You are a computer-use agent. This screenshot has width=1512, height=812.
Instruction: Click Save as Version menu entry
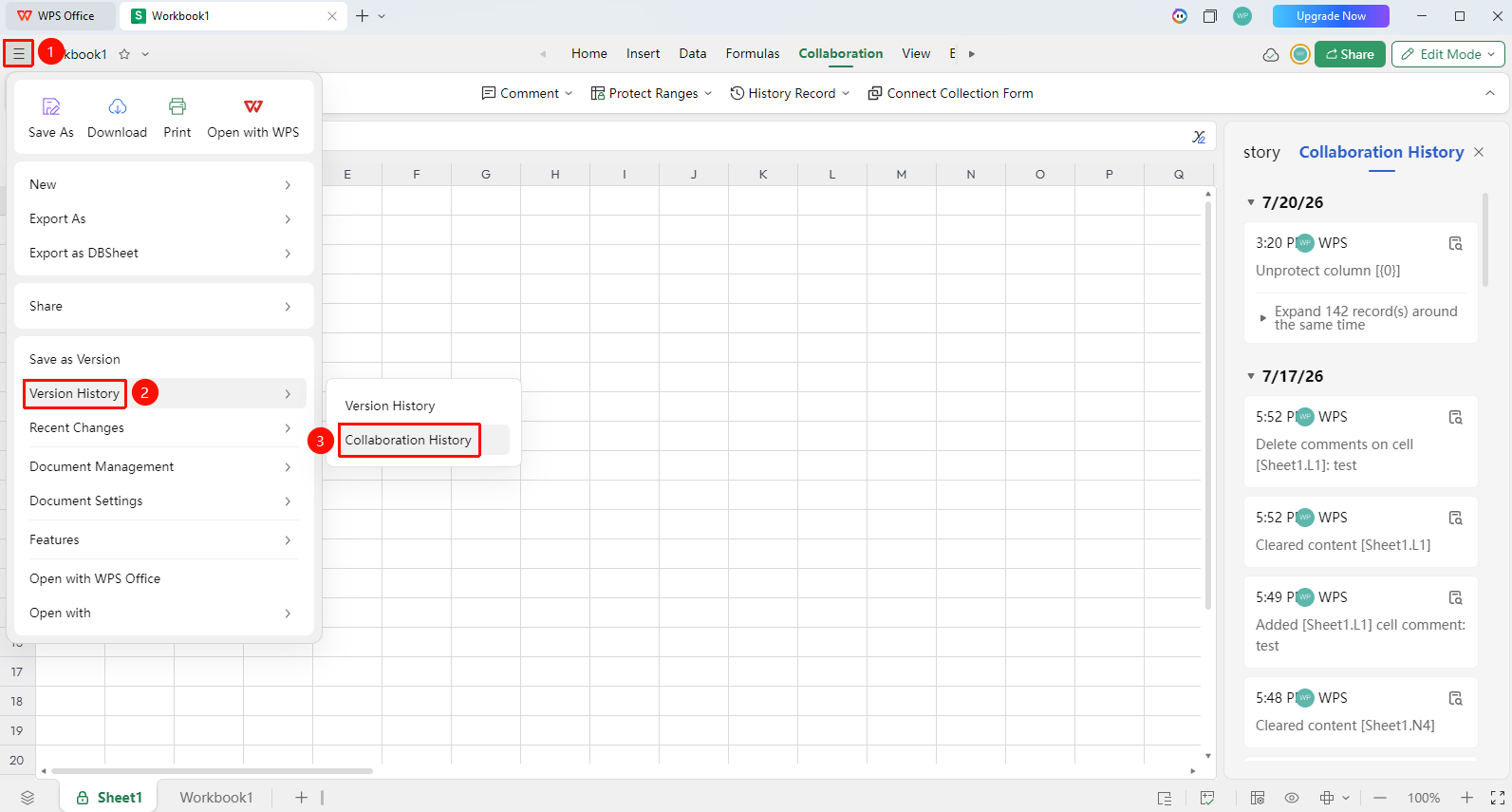pyautogui.click(x=160, y=359)
